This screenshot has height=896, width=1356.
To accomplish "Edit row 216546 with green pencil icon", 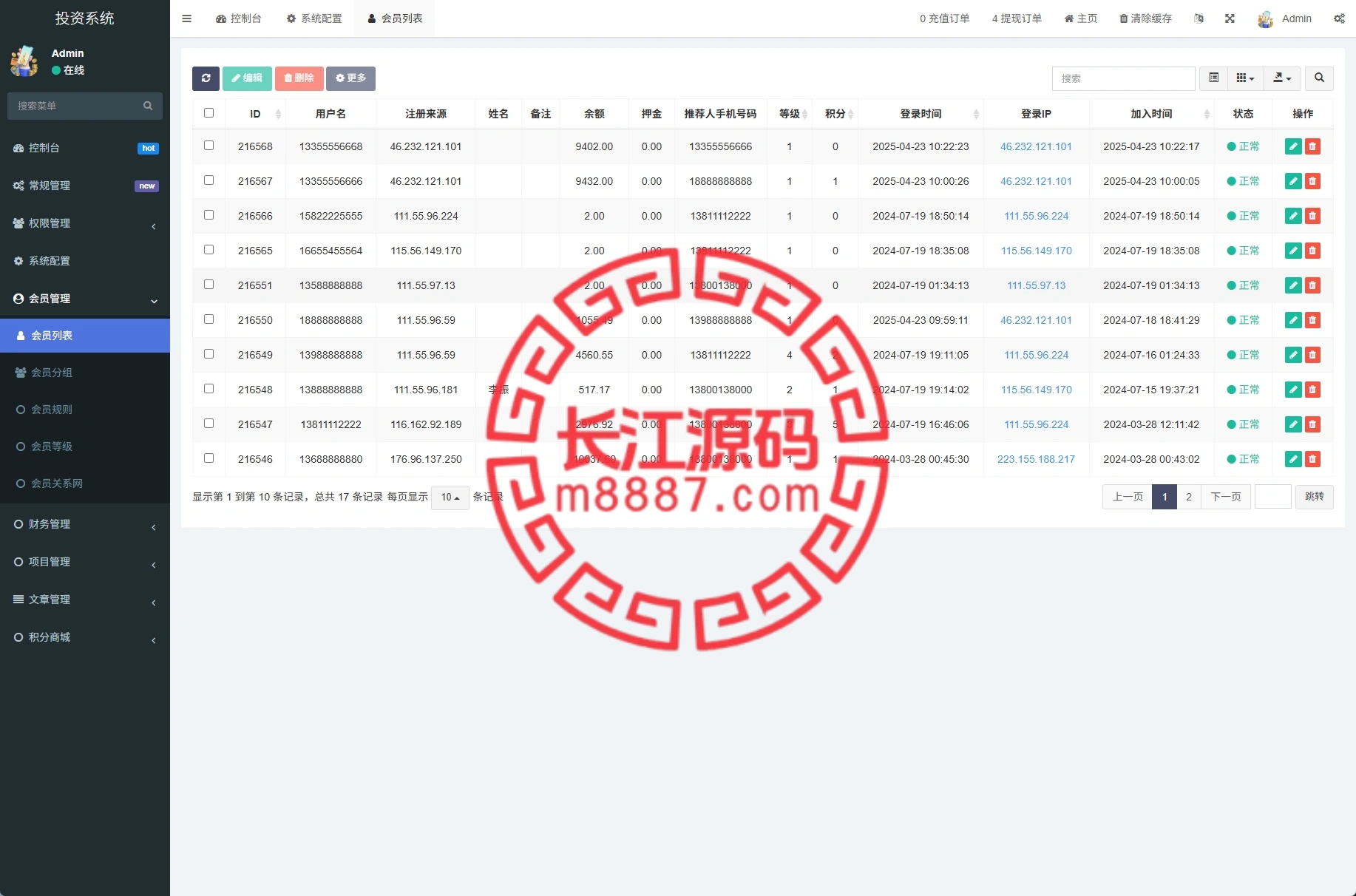I will tap(1293, 459).
